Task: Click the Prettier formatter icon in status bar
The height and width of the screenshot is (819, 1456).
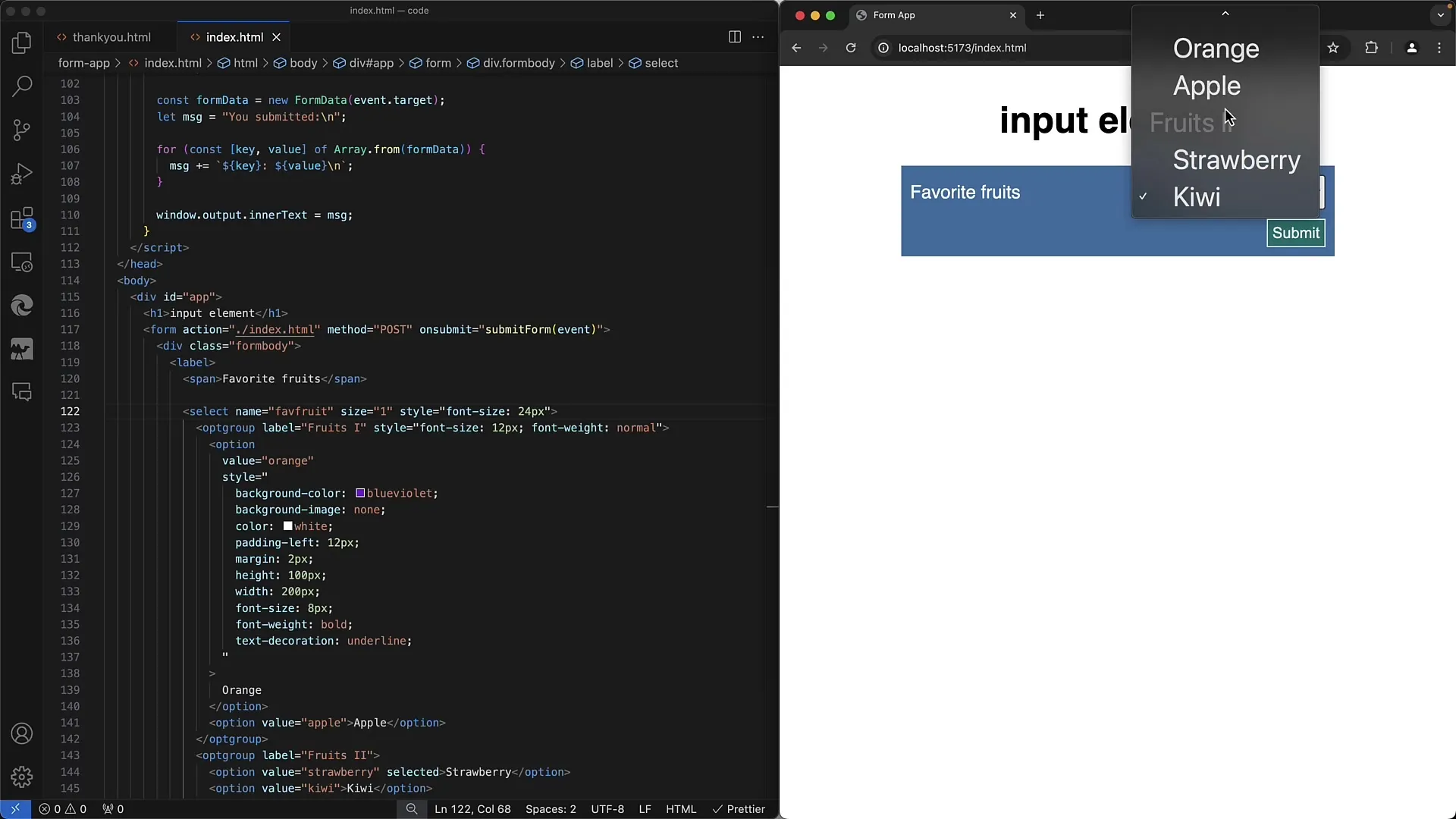Action: click(x=740, y=809)
